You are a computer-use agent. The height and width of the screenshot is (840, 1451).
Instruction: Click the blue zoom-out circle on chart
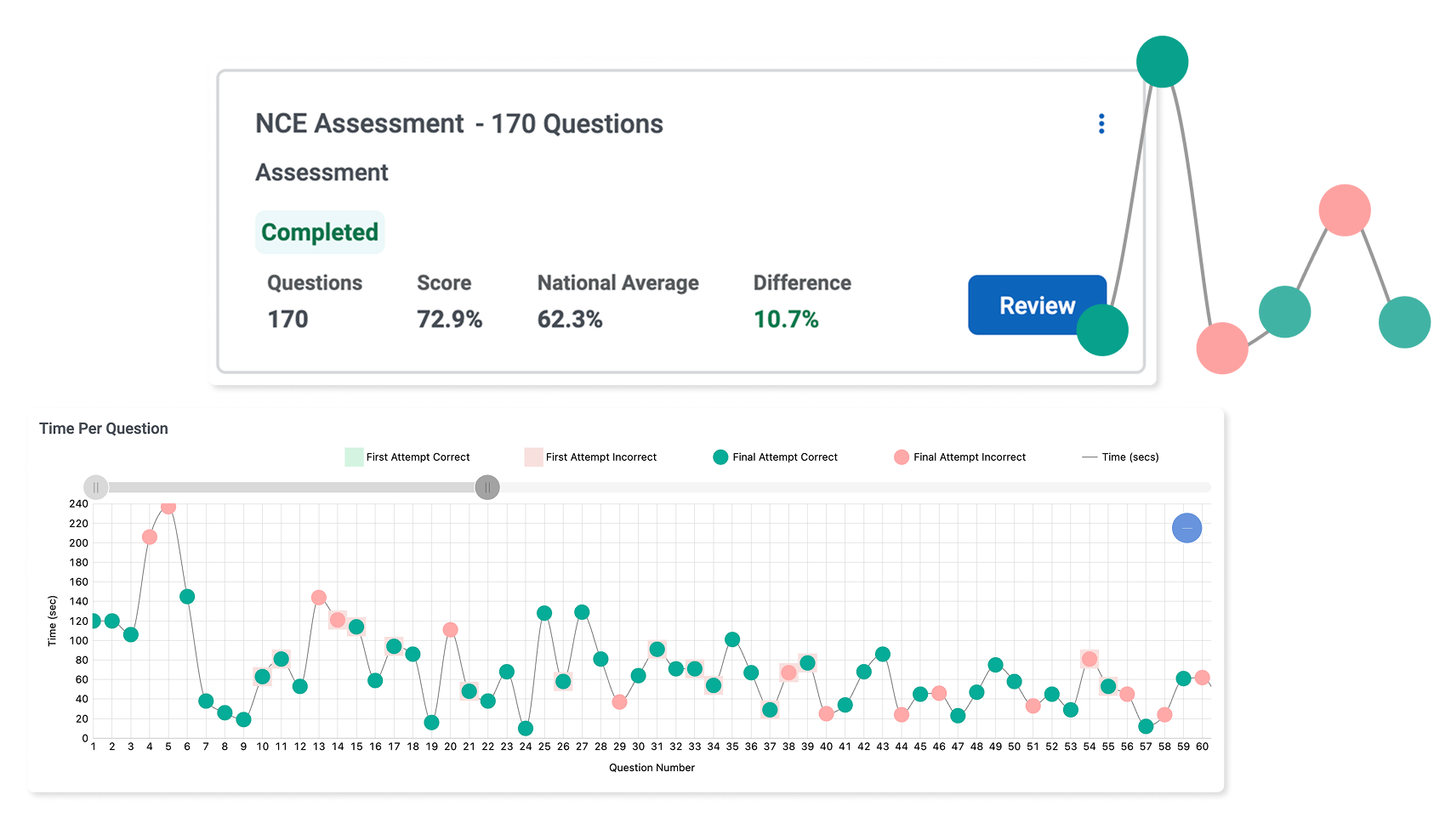[x=1186, y=528]
